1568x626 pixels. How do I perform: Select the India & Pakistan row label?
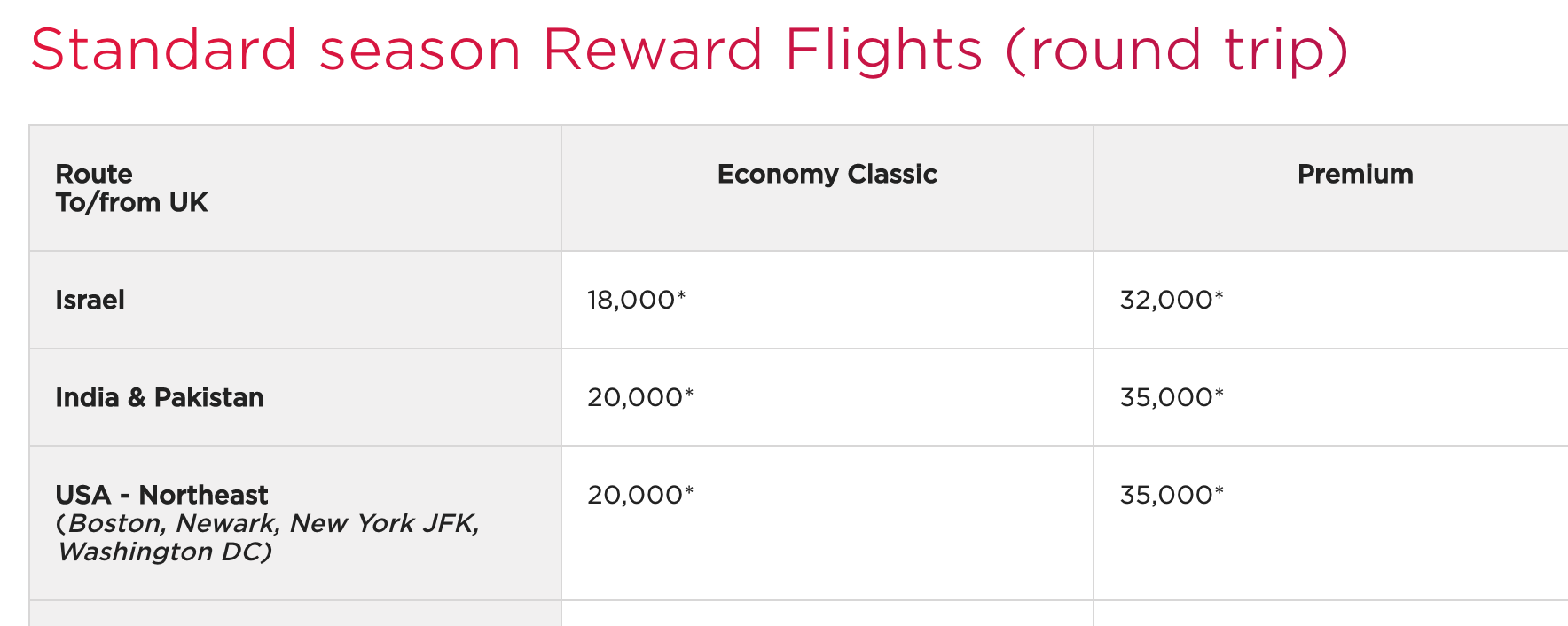coord(160,397)
